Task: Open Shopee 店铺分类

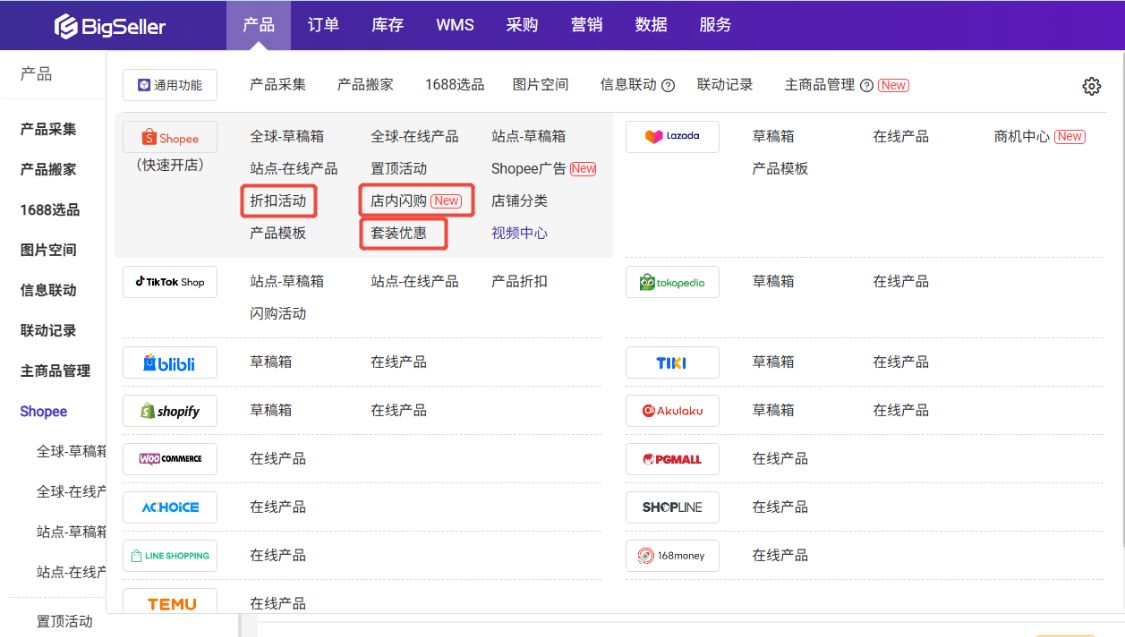Action: 519,201
